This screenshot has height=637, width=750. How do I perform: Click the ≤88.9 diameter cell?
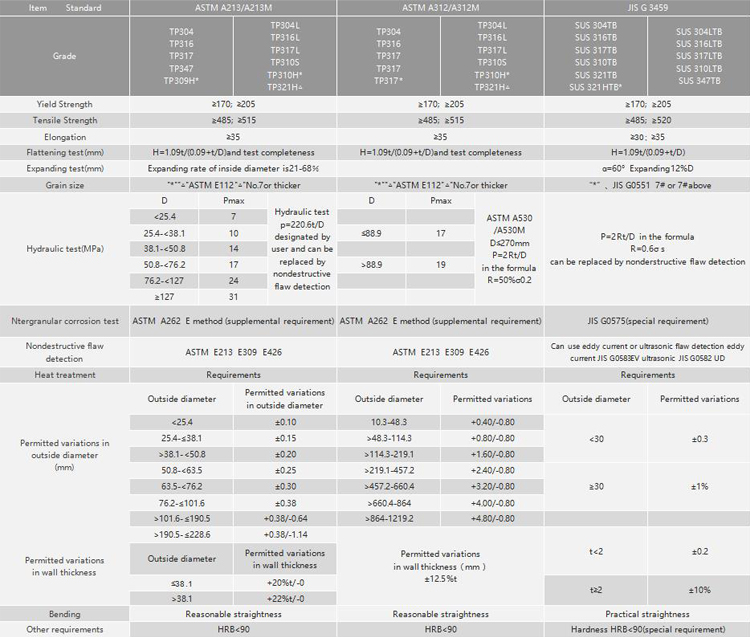click(372, 233)
